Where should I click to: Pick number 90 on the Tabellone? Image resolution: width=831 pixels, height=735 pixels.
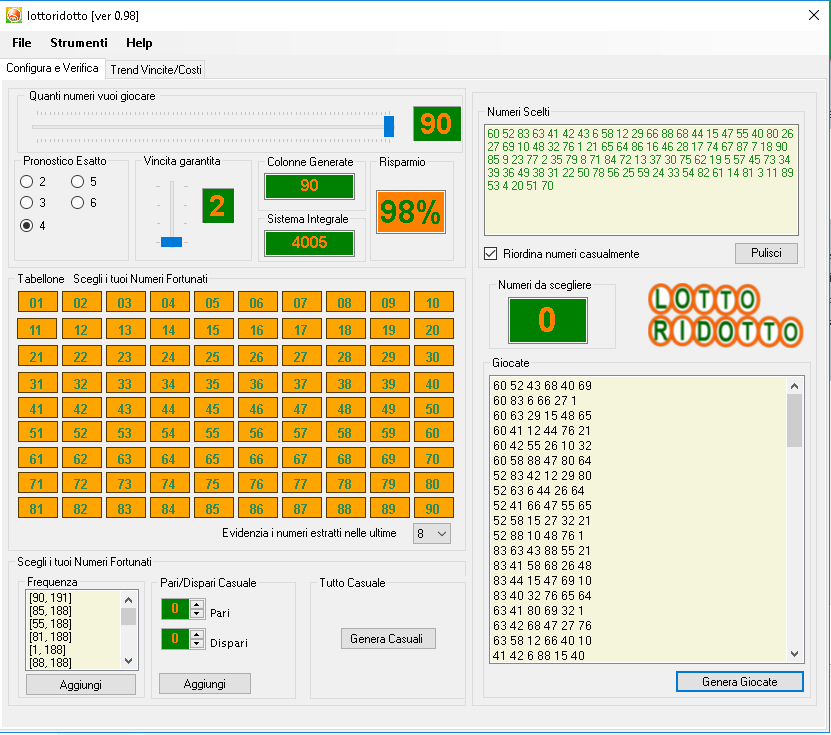coord(434,508)
